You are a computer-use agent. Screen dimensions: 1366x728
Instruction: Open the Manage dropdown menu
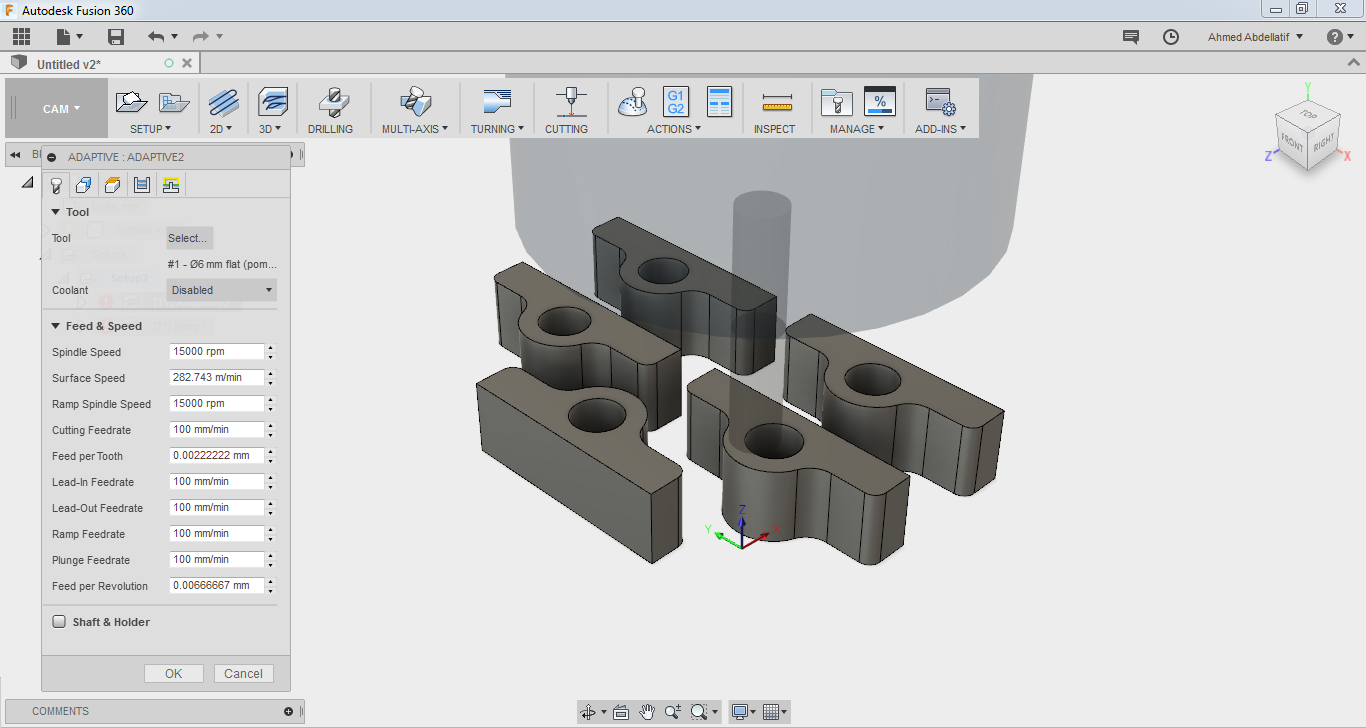857,129
